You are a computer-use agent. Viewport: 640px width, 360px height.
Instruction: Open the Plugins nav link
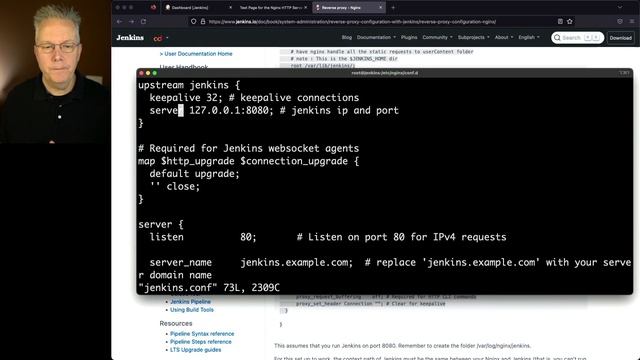click(409, 37)
